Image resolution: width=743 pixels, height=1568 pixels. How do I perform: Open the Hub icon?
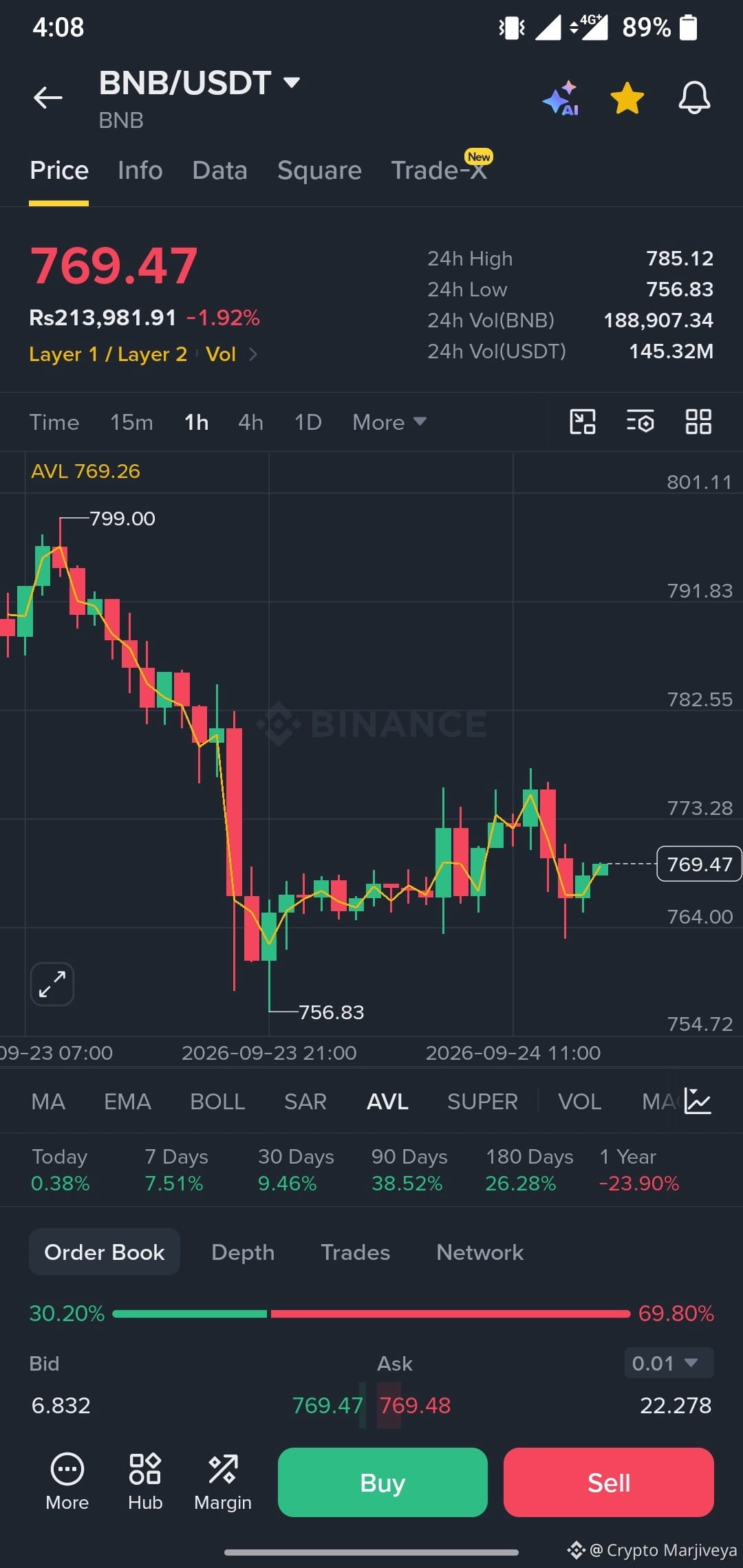click(145, 1481)
